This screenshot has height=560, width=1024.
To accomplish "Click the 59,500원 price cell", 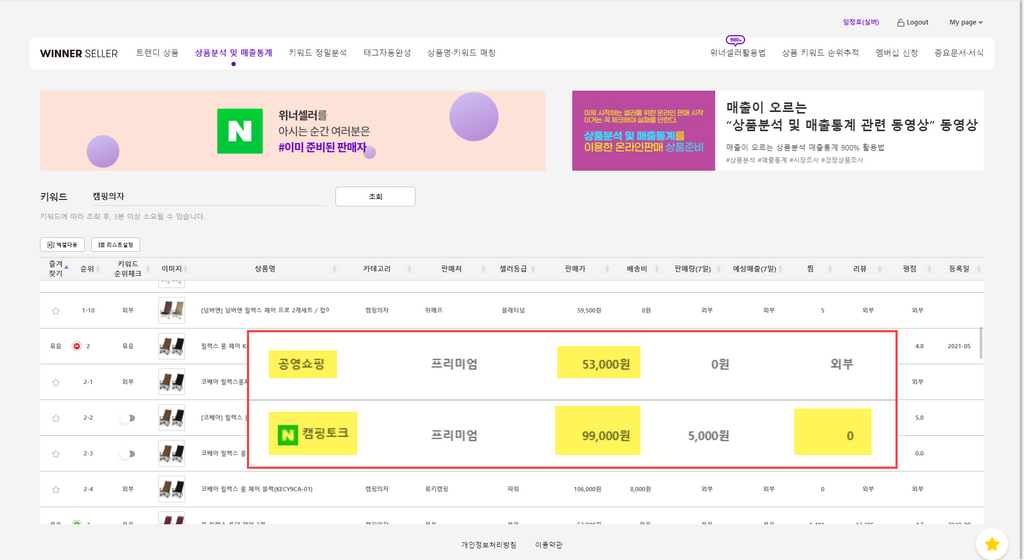I will click(588, 311).
